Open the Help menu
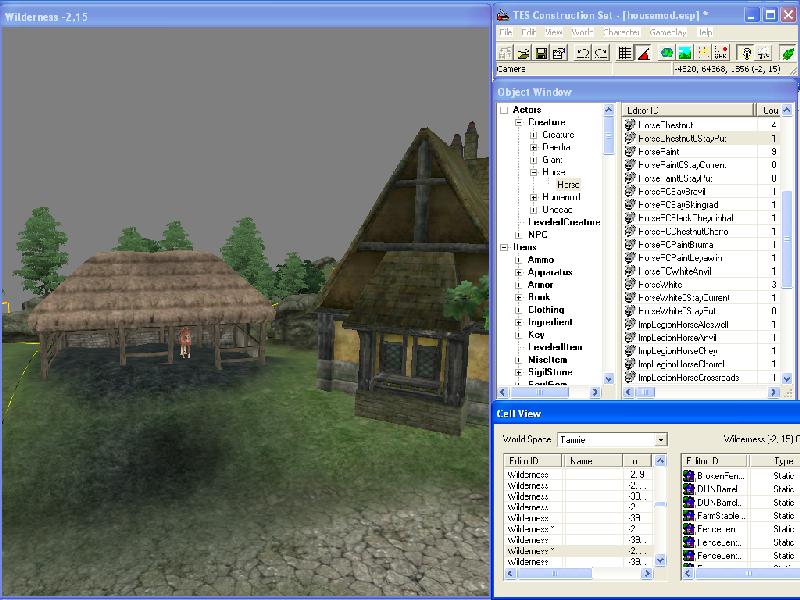Screen dimensions: 800x600 point(705,32)
